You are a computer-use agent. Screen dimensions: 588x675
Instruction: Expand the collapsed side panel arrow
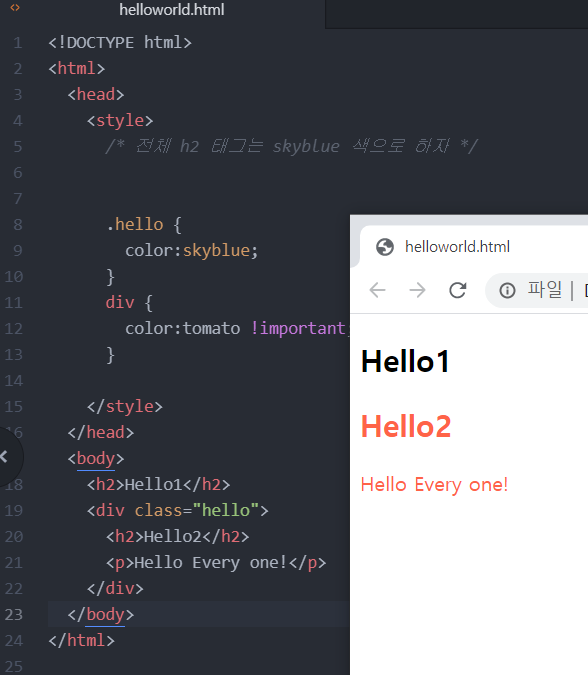pos(4,457)
